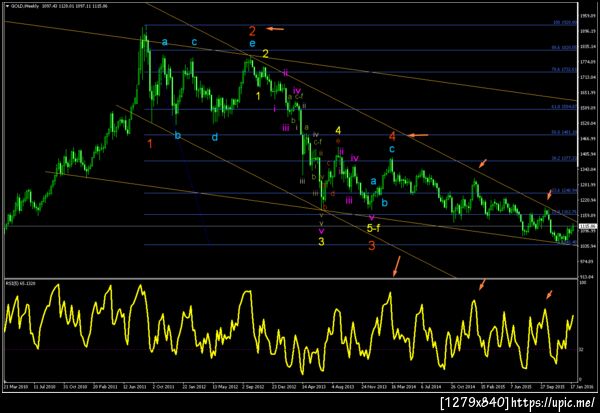Screen dimensions: 600x413
Task: Click the '17 Jan 2016' date label
Action: (582, 387)
